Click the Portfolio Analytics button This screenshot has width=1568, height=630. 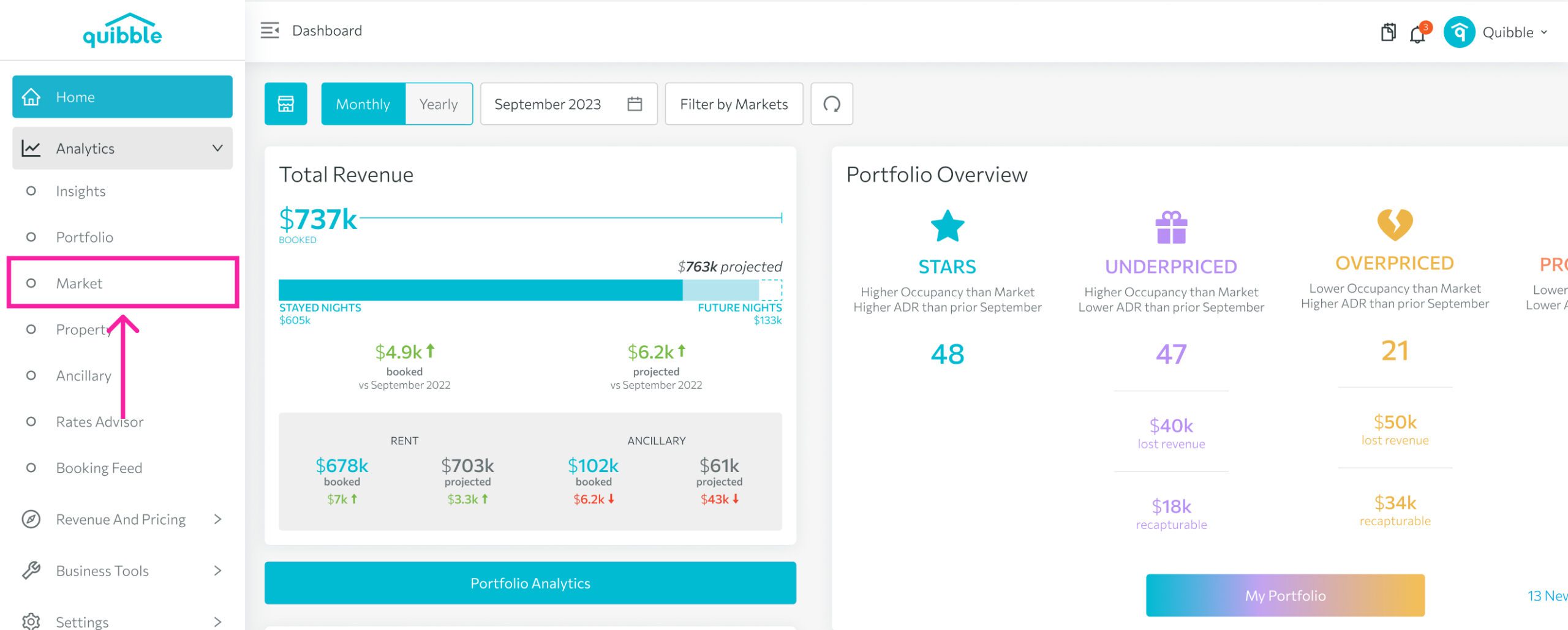click(530, 583)
